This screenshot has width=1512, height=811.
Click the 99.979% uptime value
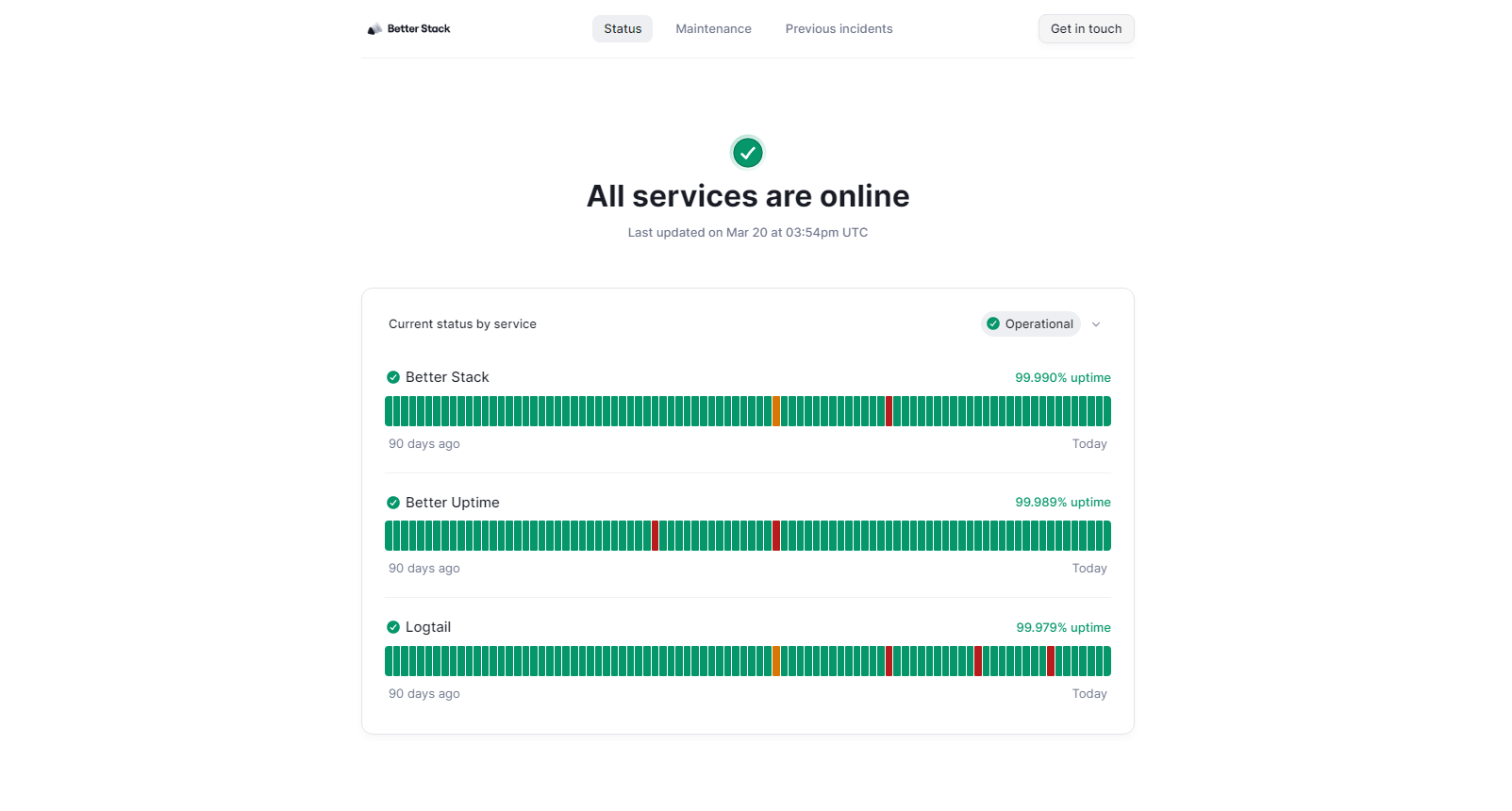[x=1063, y=627]
